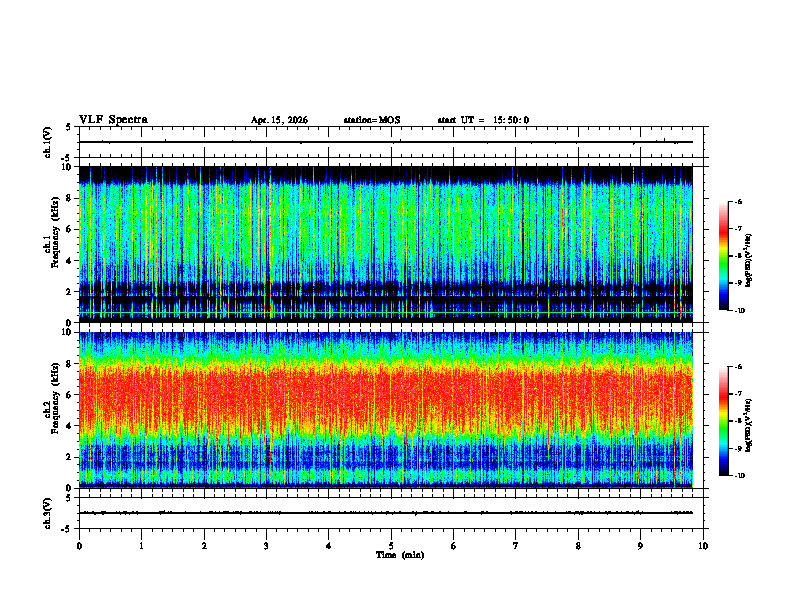Click the station=MOS label
This screenshot has width=792, height=612.
(372, 120)
